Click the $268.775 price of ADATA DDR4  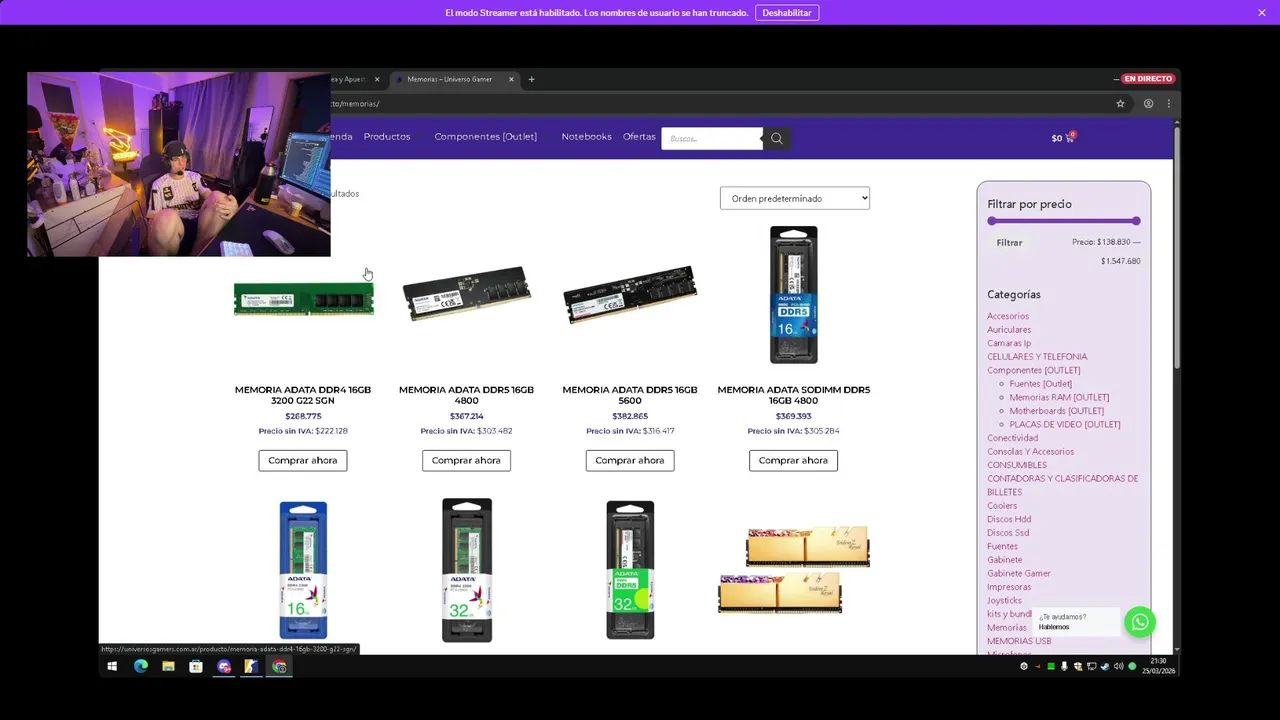303,416
